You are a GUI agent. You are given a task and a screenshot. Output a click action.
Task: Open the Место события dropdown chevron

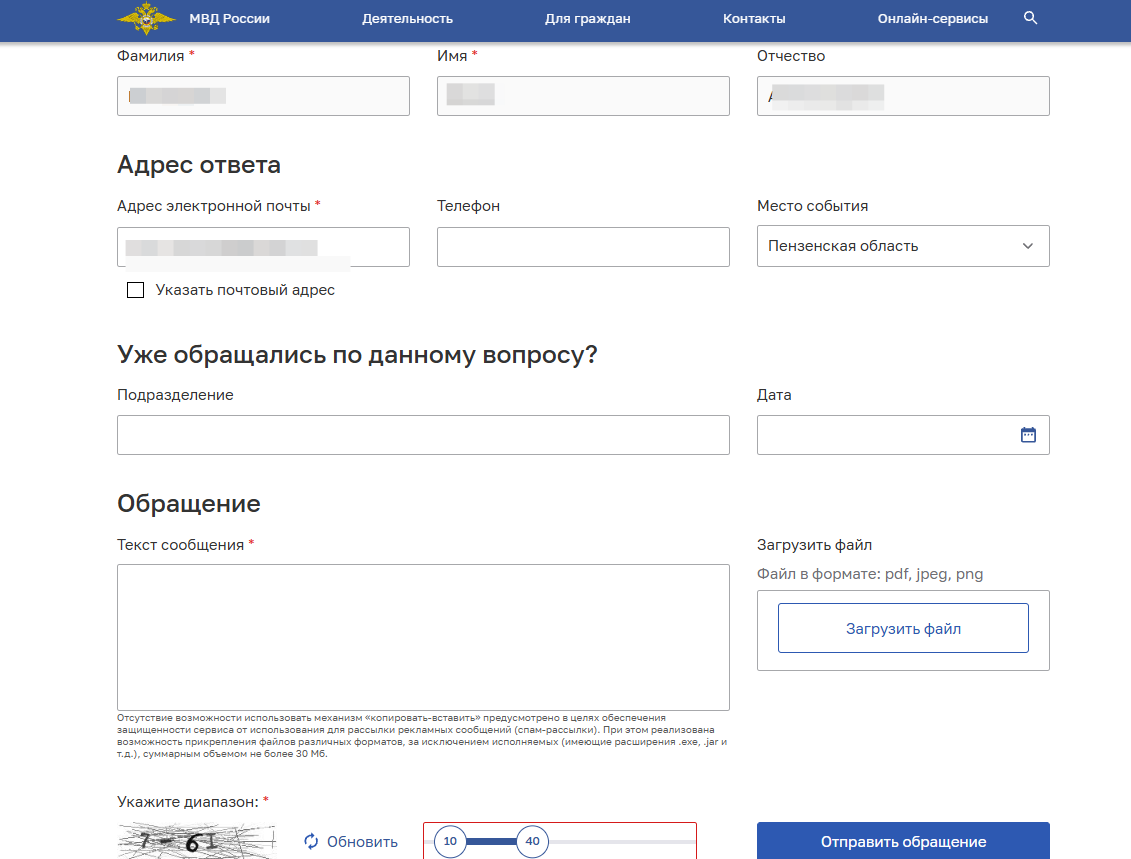click(1026, 246)
